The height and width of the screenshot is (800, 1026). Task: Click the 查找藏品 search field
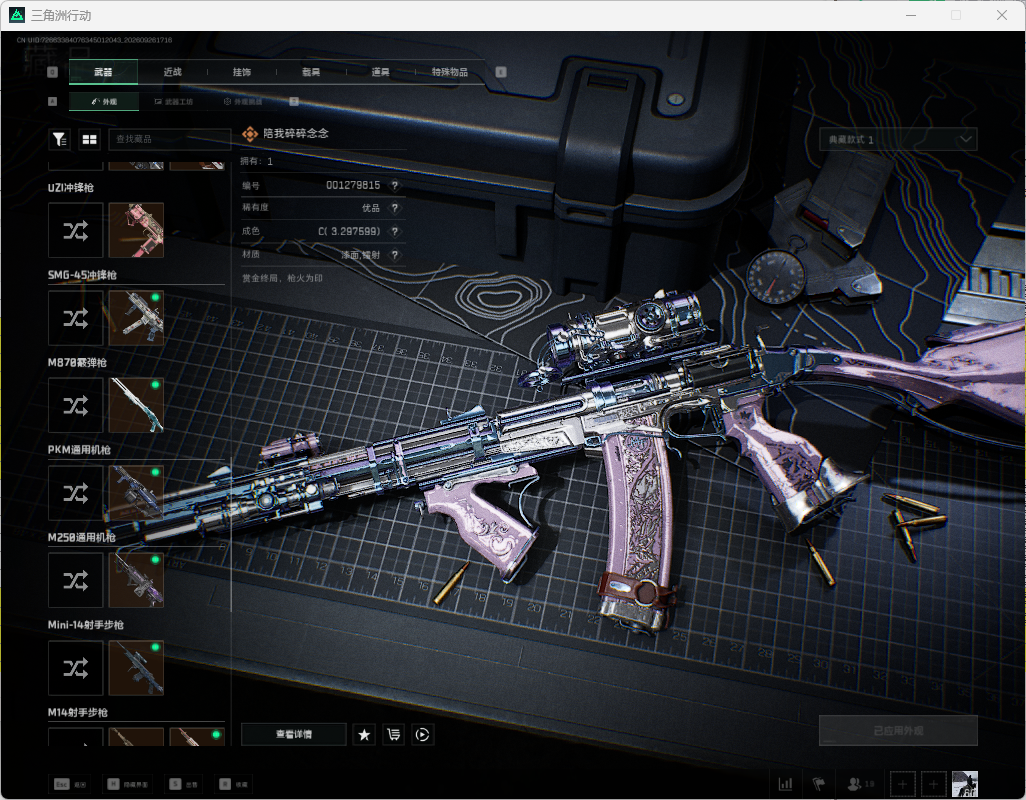(x=170, y=139)
